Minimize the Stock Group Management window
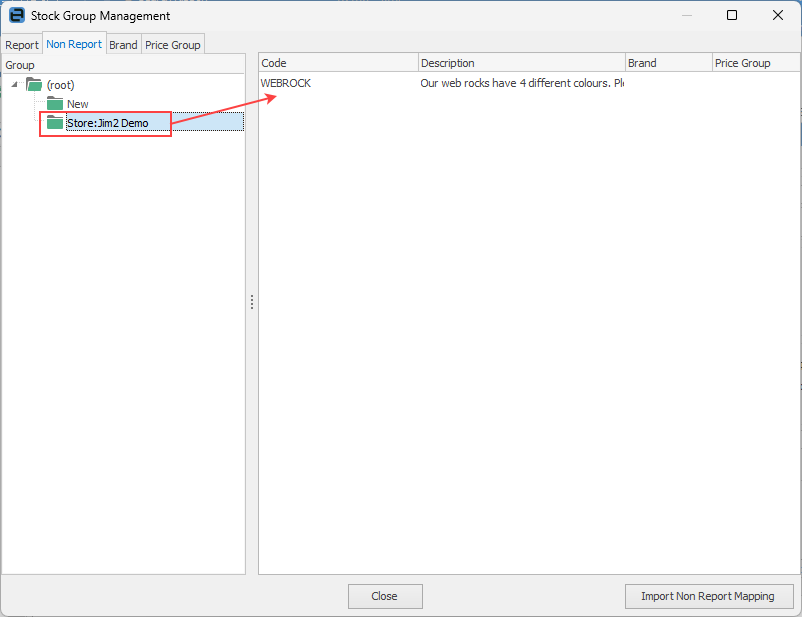Screen dimensions: 802x617 (687, 15)
